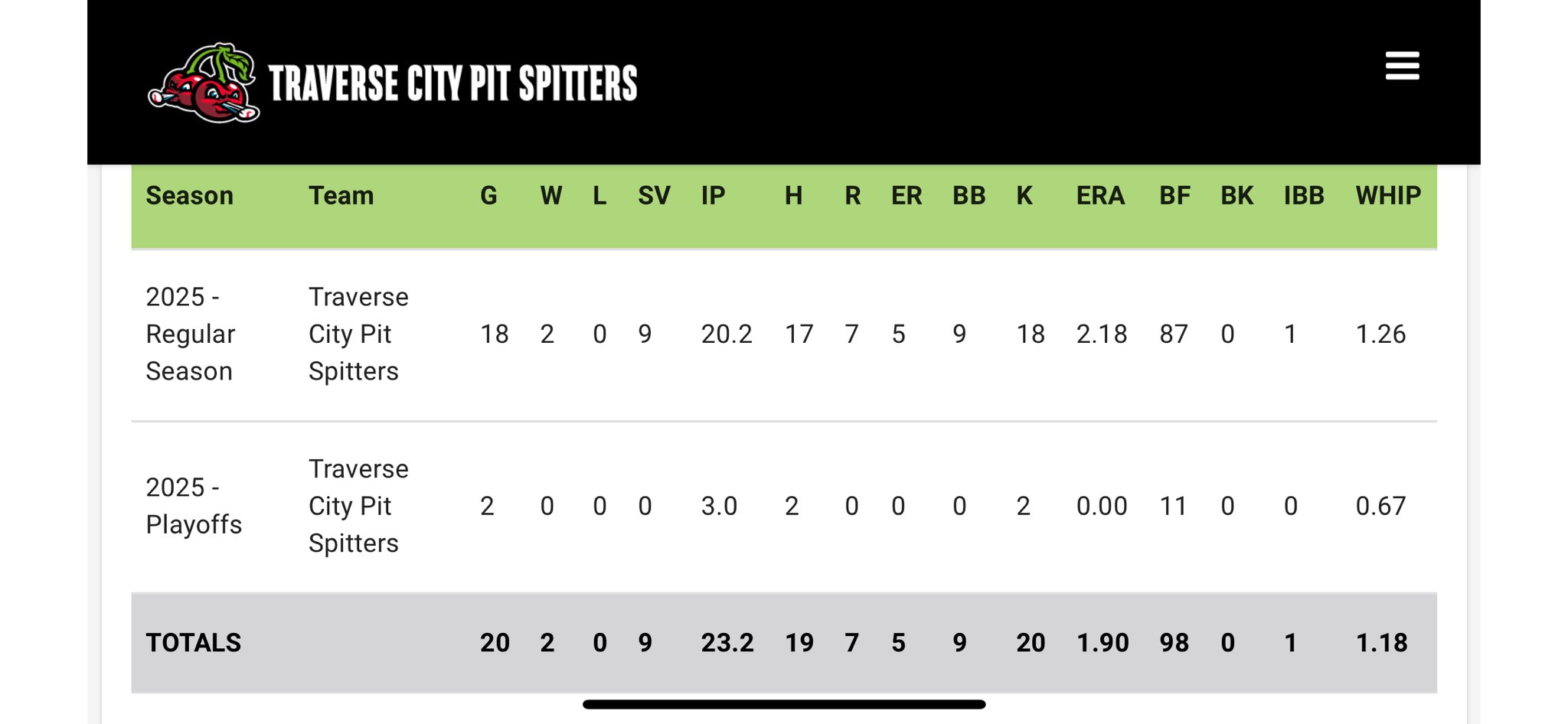
Task: Click the regular season ERA value 2.18
Action: click(x=1102, y=334)
